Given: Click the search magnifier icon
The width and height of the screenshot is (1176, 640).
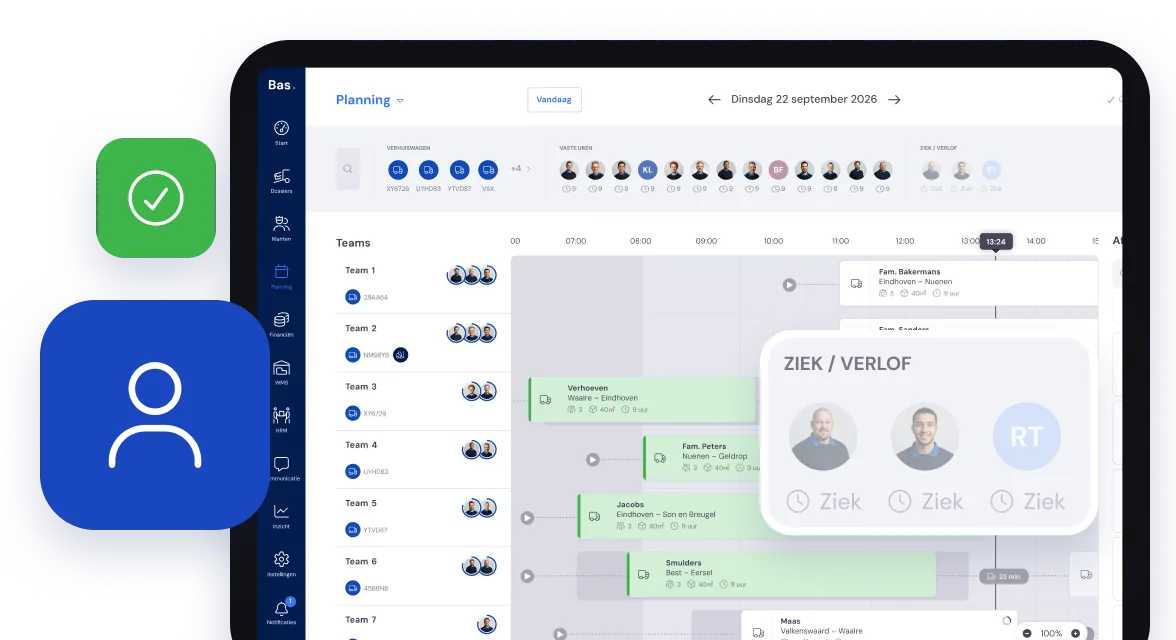Looking at the screenshot, I should [348, 169].
